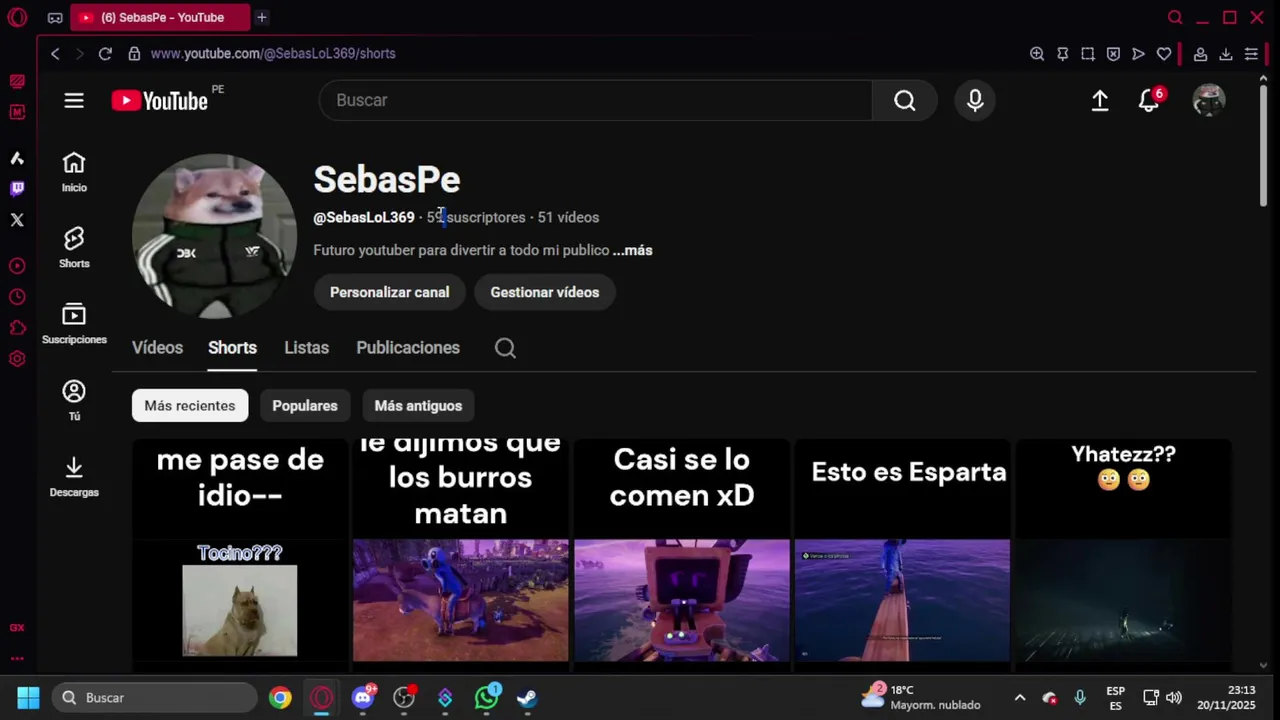Click the YouTube search magnifier button
The image size is (1280, 720).
(x=904, y=100)
